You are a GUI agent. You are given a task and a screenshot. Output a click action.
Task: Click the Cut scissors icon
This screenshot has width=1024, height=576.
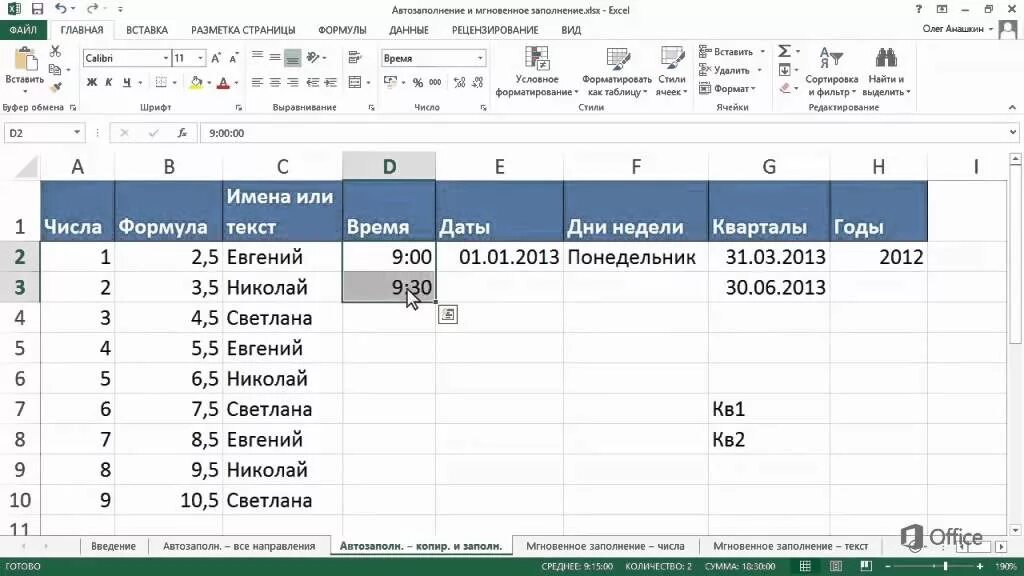click(x=55, y=52)
